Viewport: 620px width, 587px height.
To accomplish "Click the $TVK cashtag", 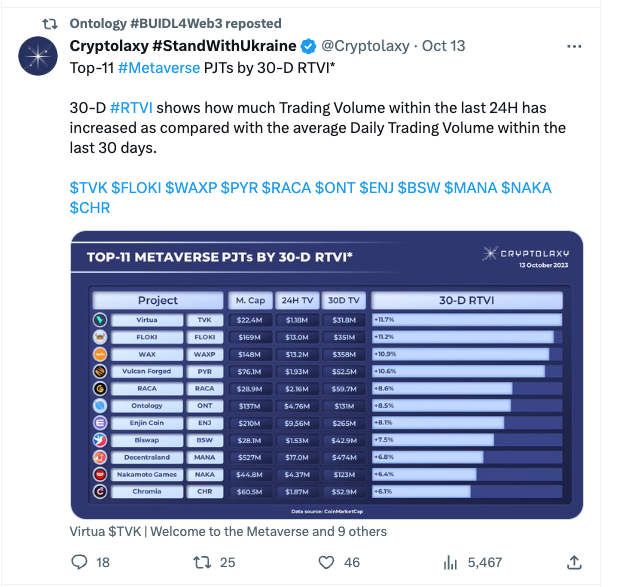I will pyautogui.click(x=88, y=188).
